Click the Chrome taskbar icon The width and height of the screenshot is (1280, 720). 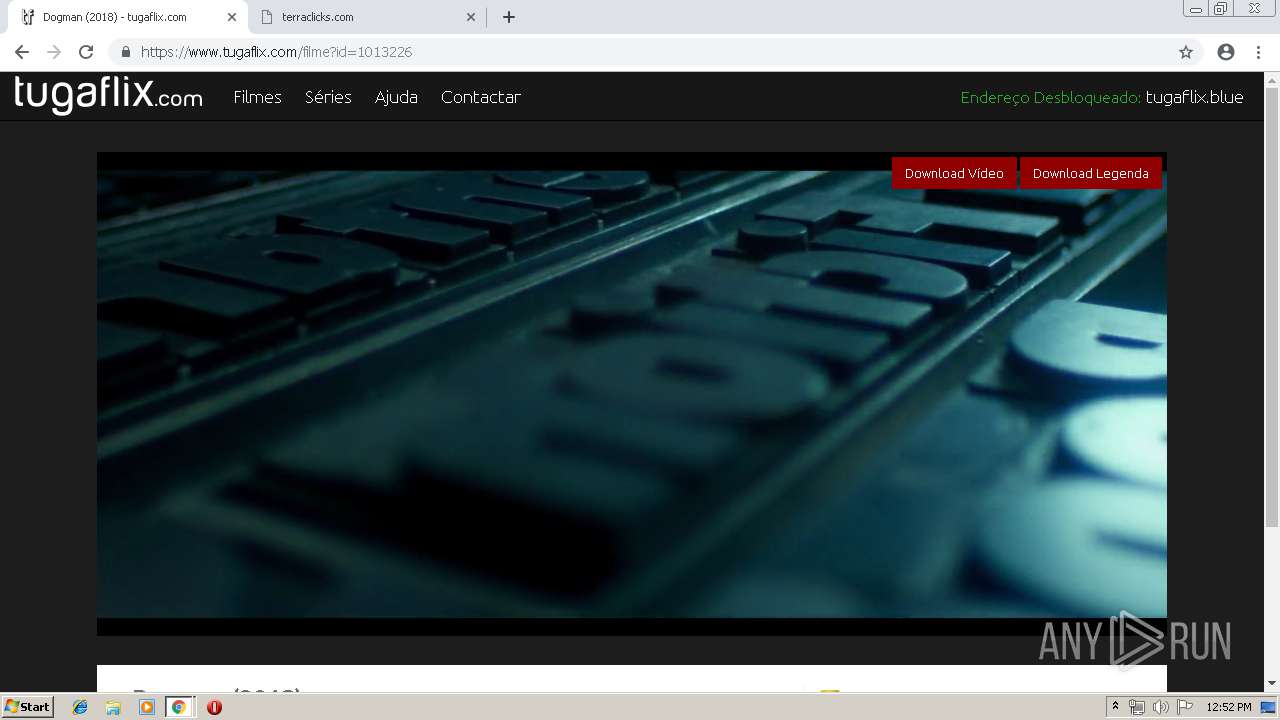tap(179, 707)
